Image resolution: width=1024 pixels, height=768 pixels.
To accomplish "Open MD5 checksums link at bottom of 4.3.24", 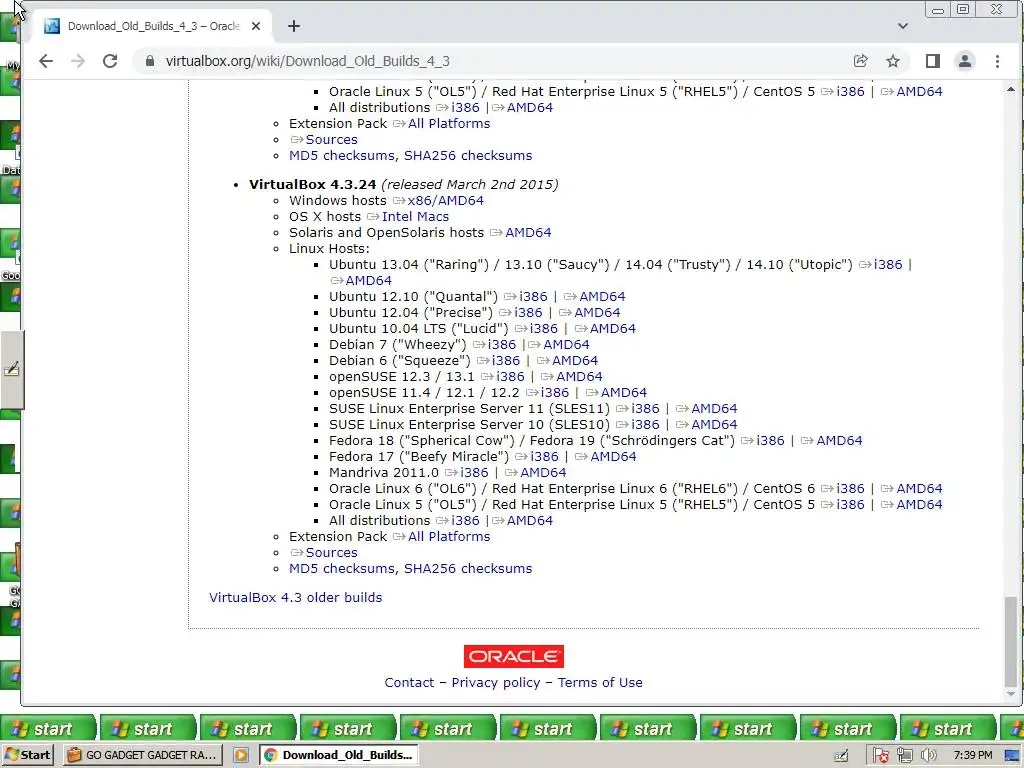I will point(342,569).
